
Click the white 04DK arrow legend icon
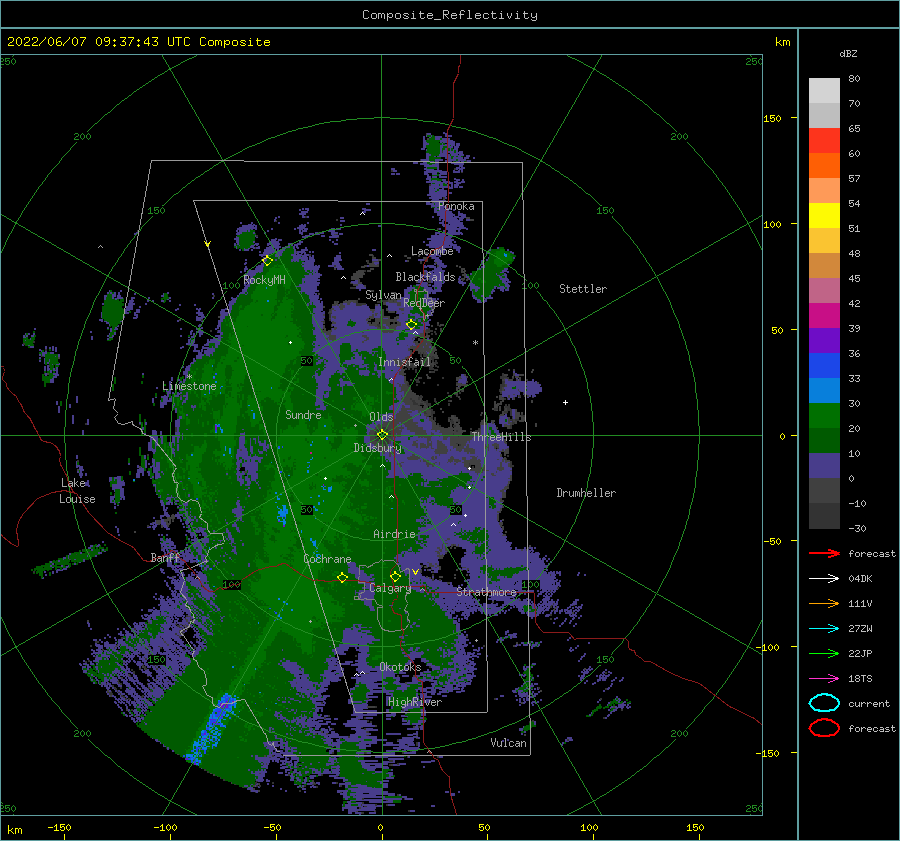(x=824, y=578)
